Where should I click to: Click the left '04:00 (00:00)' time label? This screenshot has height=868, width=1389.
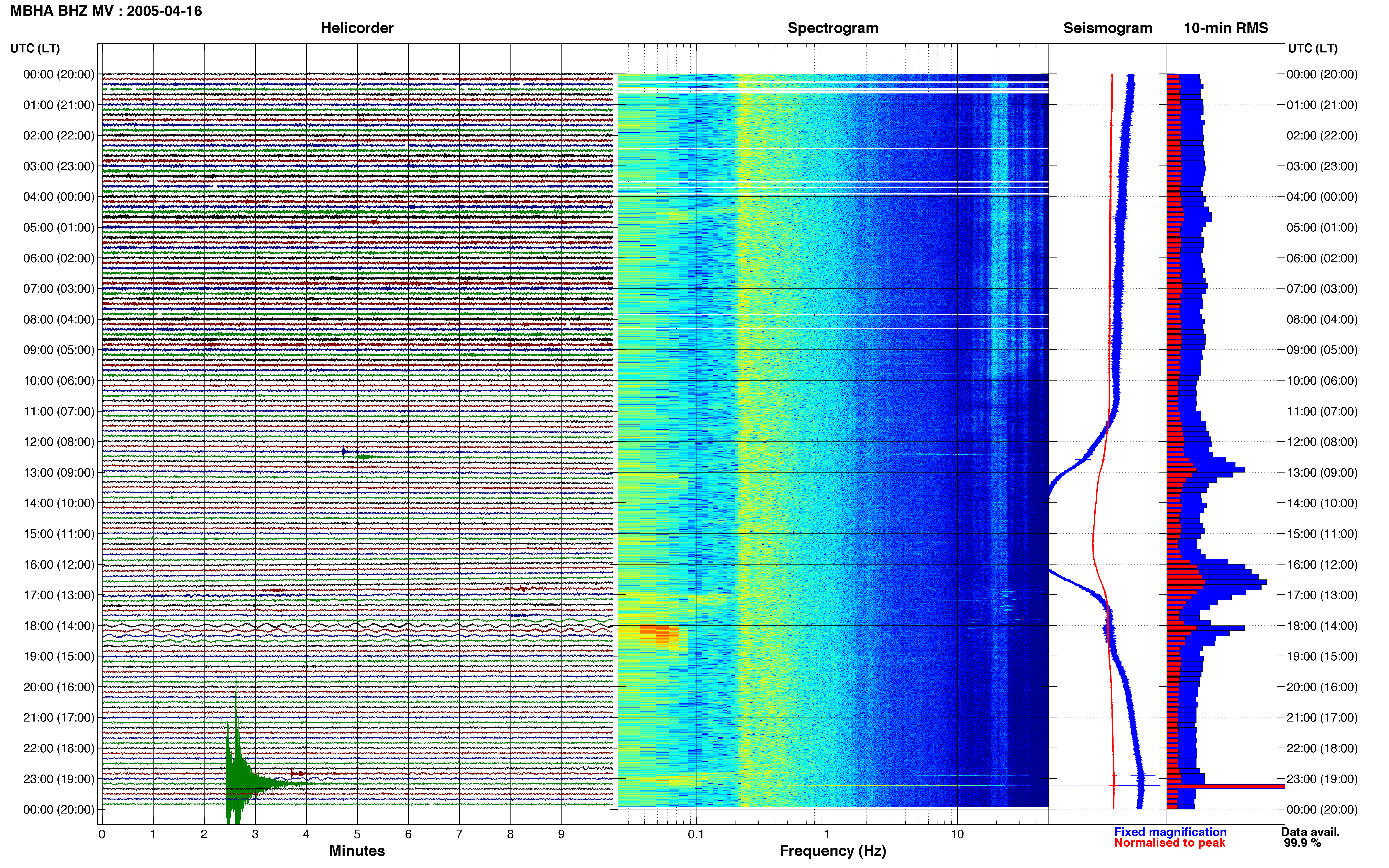(x=59, y=196)
